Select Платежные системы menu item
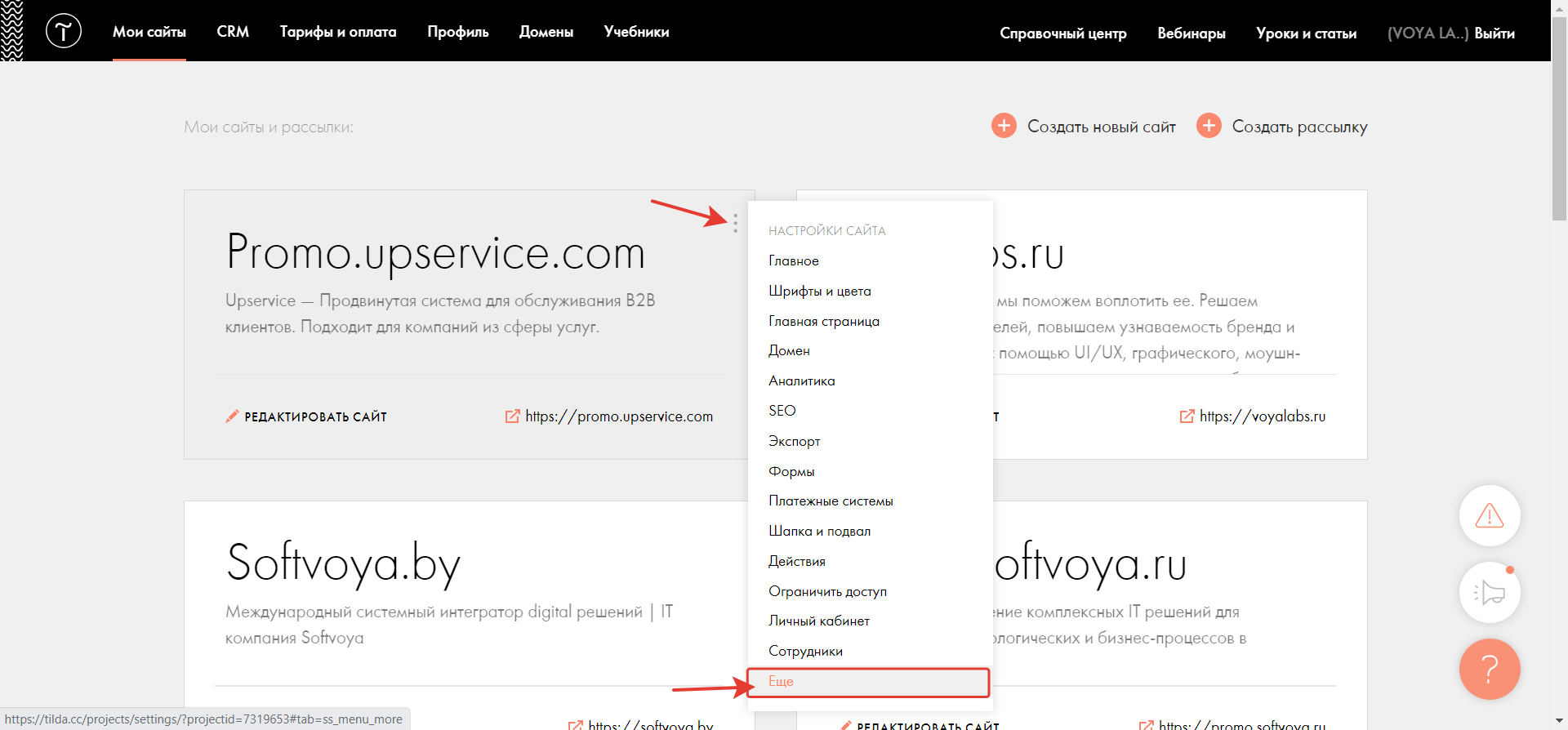The height and width of the screenshot is (730, 1568). (x=831, y=501)
